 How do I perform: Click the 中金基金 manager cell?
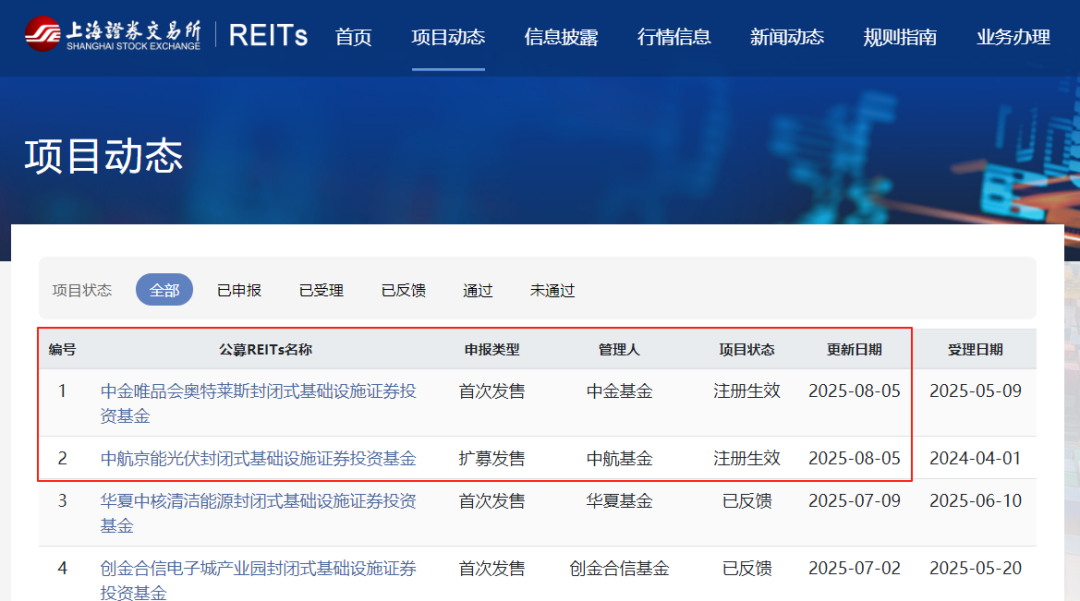coord(619,391)
